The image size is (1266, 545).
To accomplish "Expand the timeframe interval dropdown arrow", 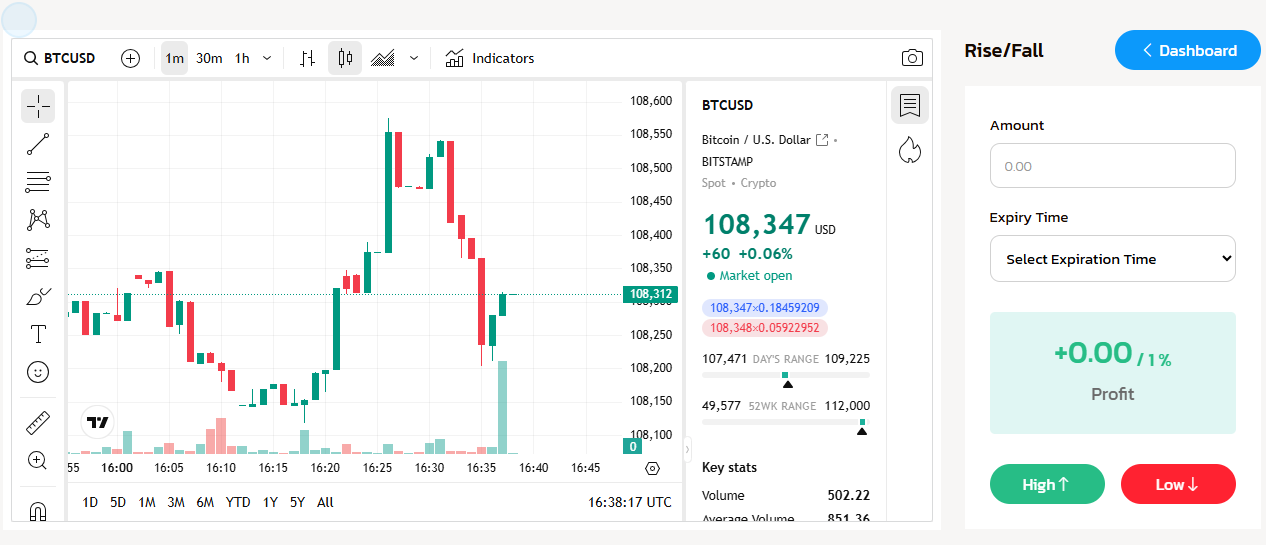I will pos(267,58).
